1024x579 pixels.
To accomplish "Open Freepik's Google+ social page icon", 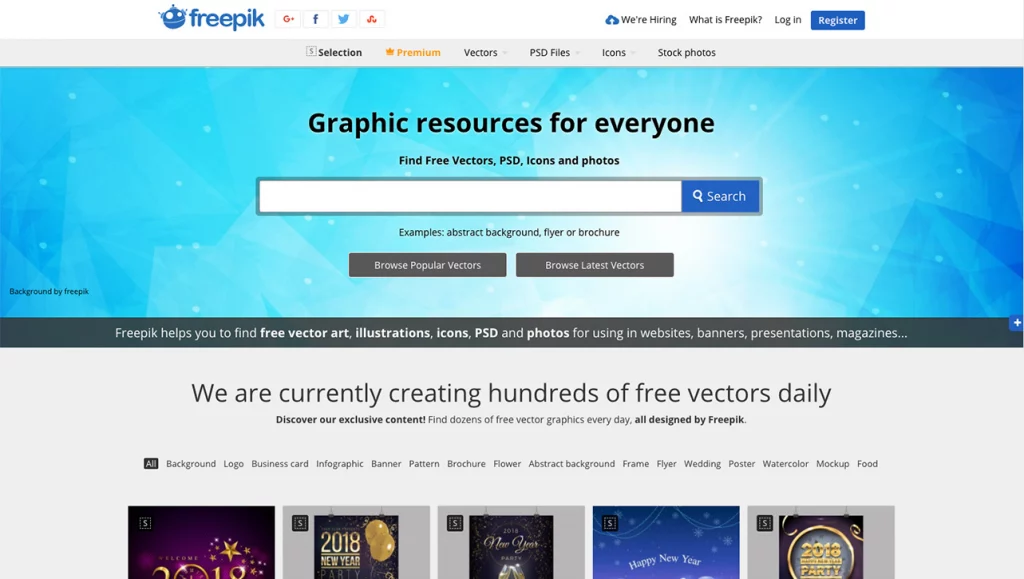I will click(288, 19).
